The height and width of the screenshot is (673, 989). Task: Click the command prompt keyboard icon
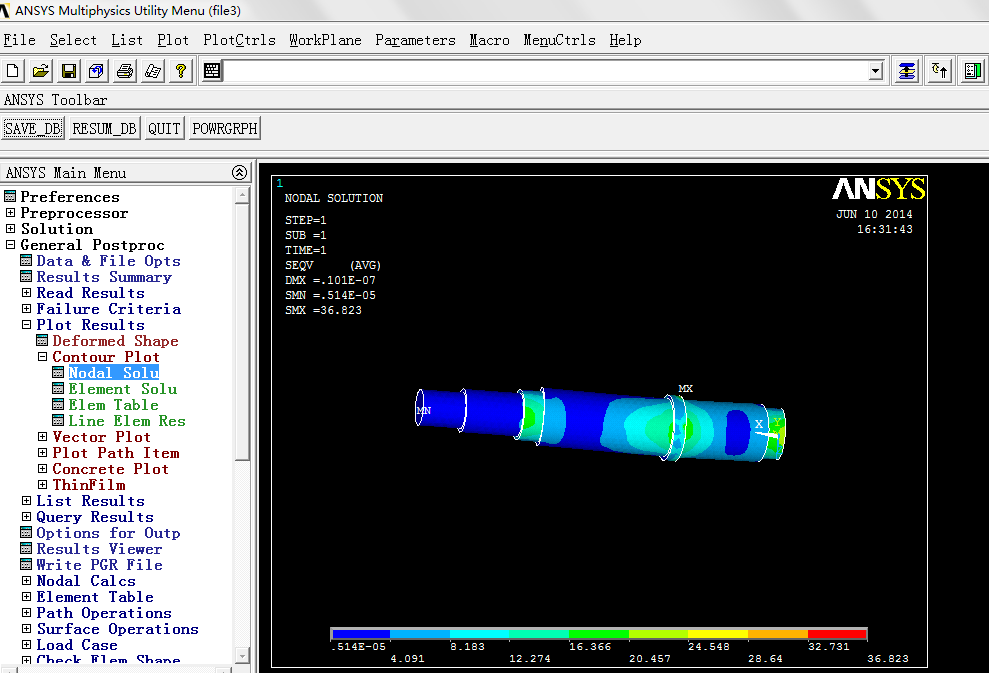coord(212,71)
